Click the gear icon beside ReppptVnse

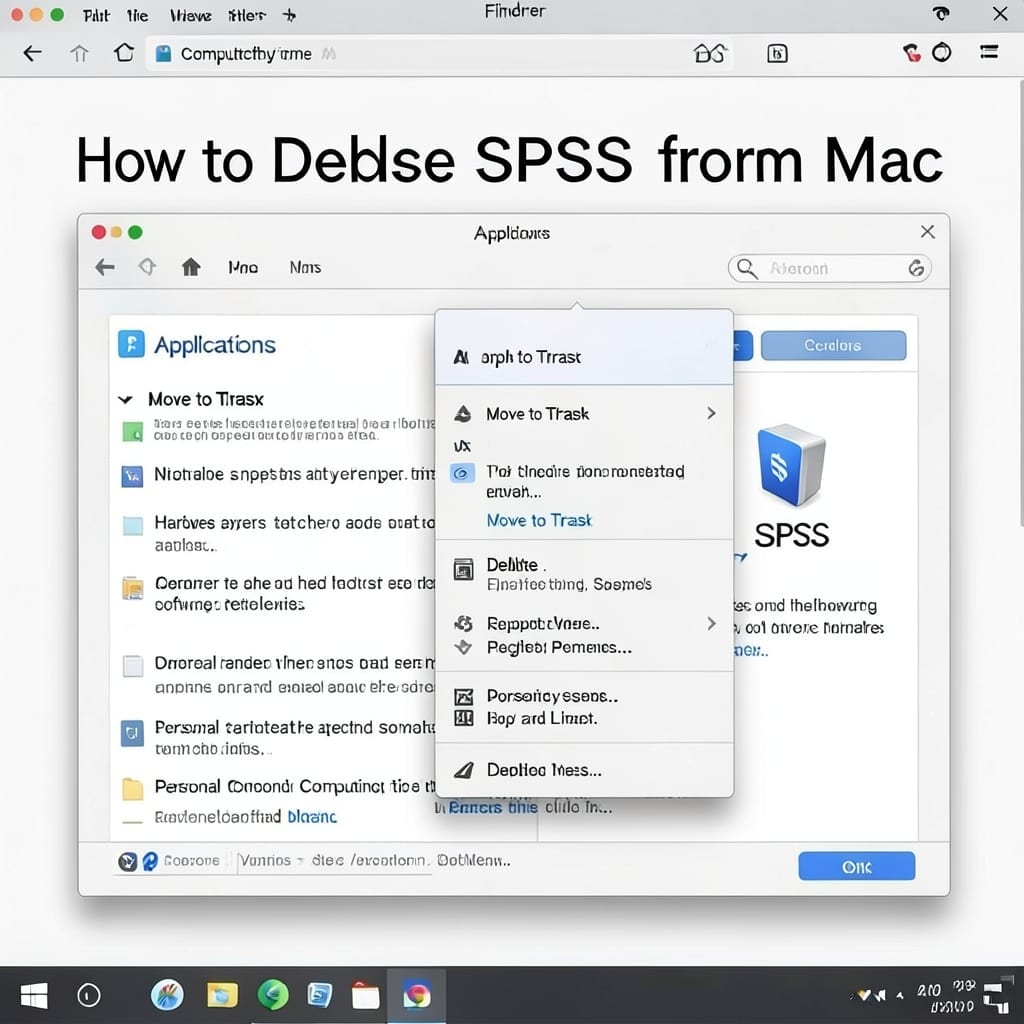[x=463, y=623]
